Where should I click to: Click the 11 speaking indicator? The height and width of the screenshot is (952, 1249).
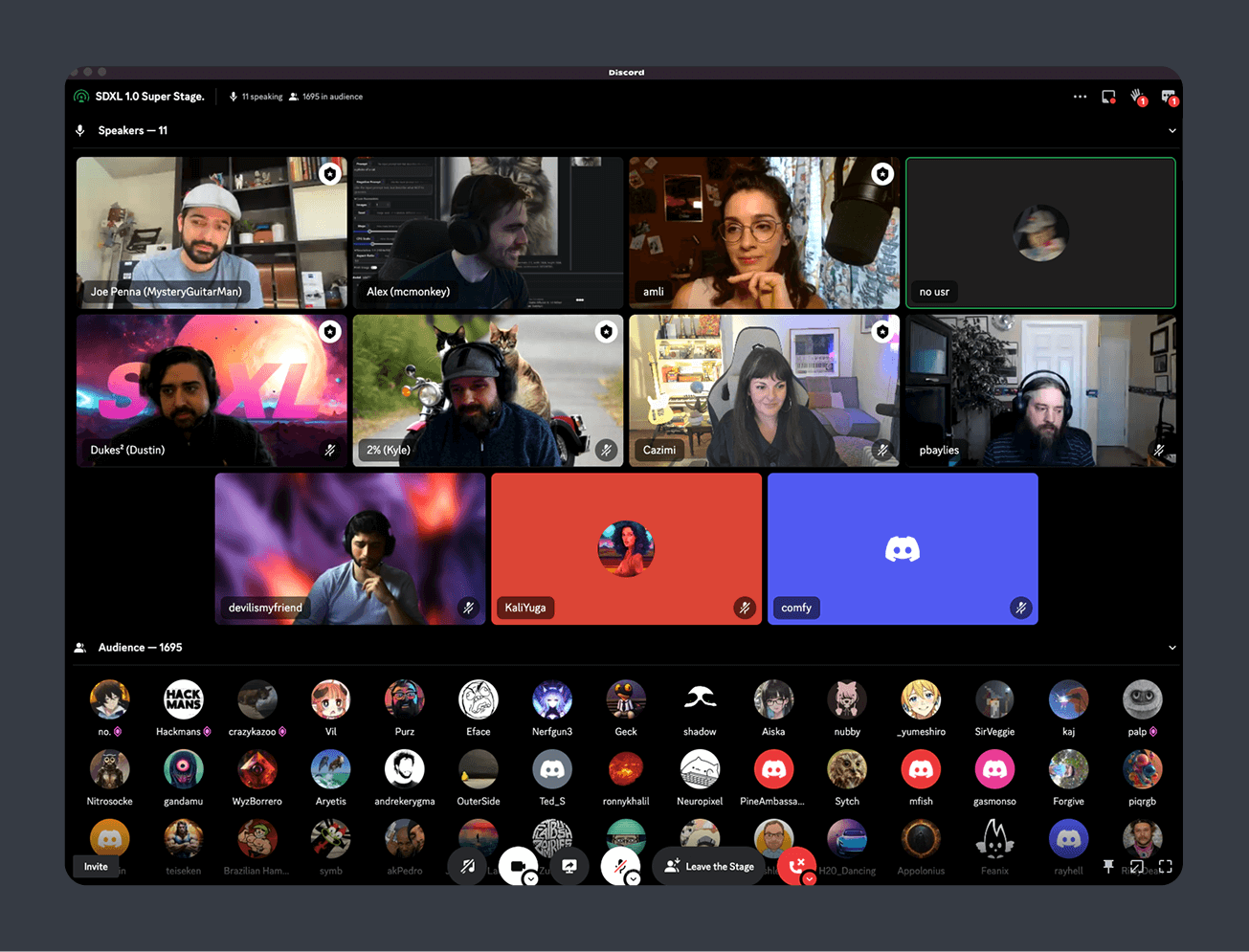click(x=256, y=97)
